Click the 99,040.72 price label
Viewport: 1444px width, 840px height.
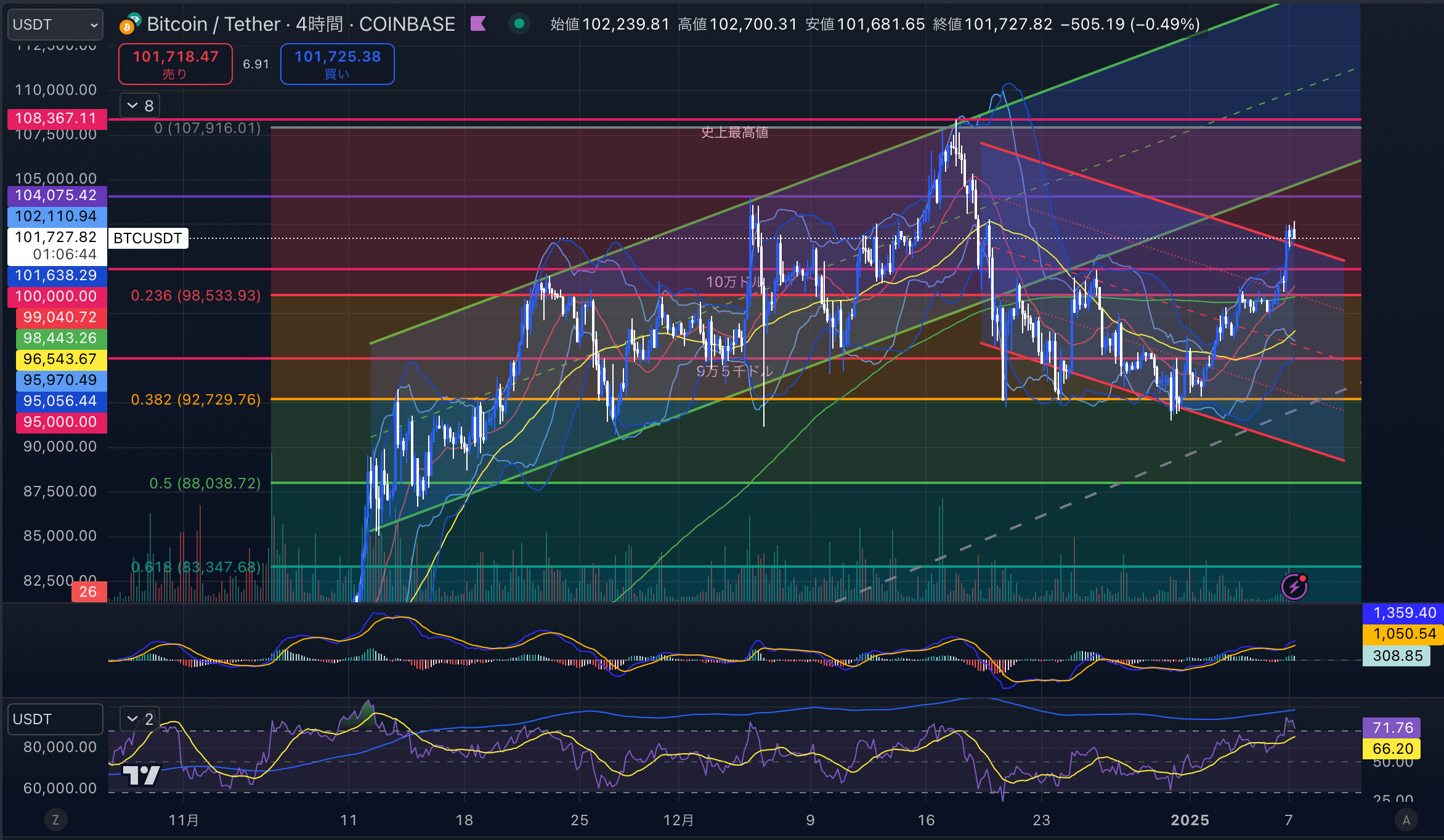pyautogui.click(x=61, y=317)
